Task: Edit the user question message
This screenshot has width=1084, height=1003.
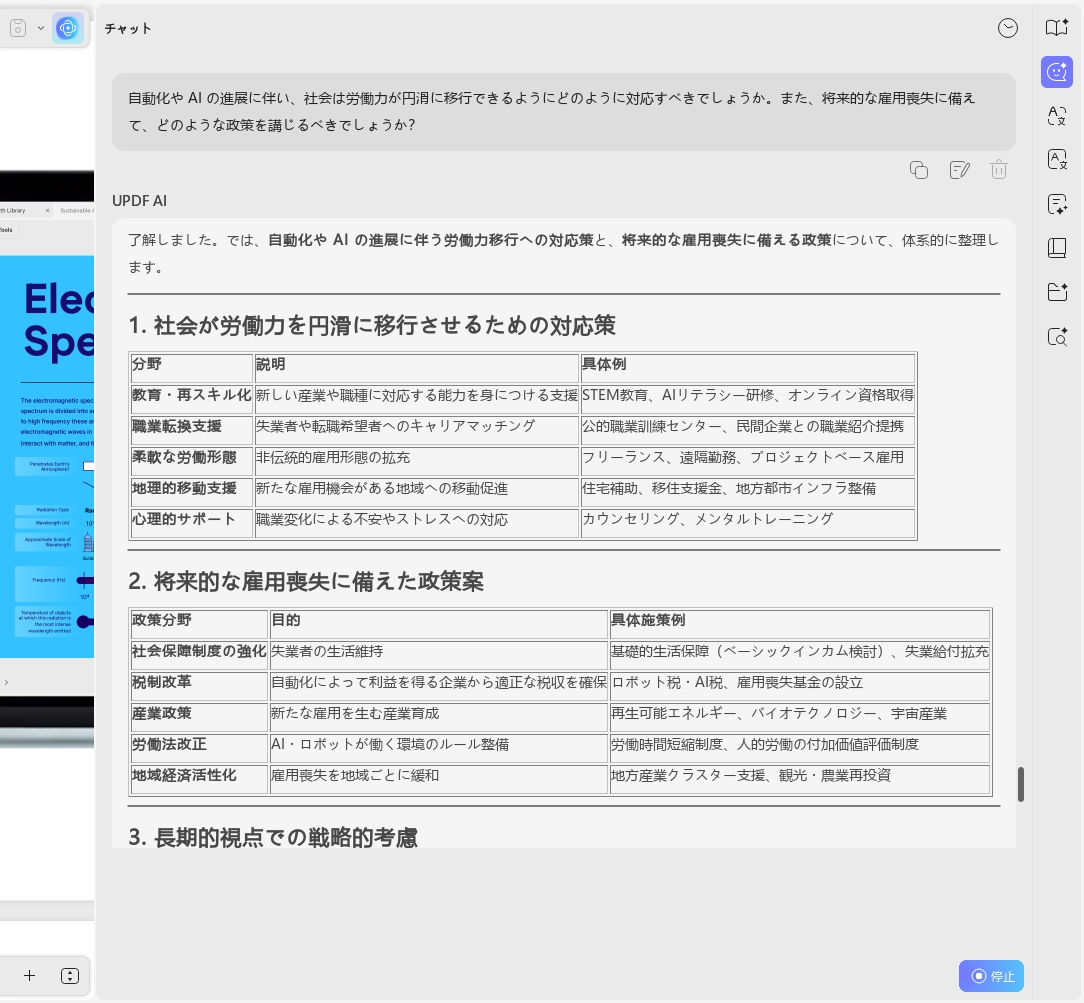Action: click(959, 169)
